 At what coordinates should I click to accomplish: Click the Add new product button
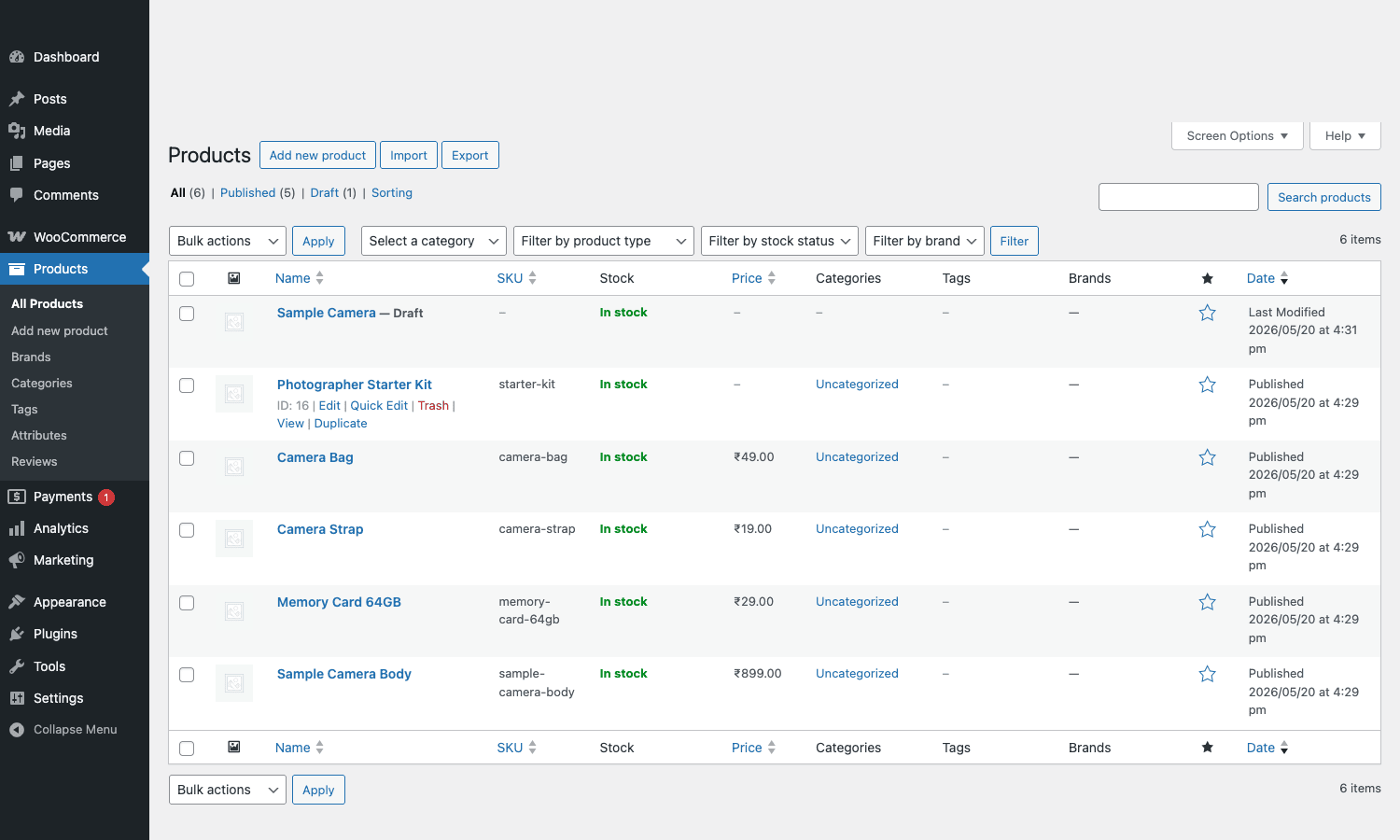point(317,155)
